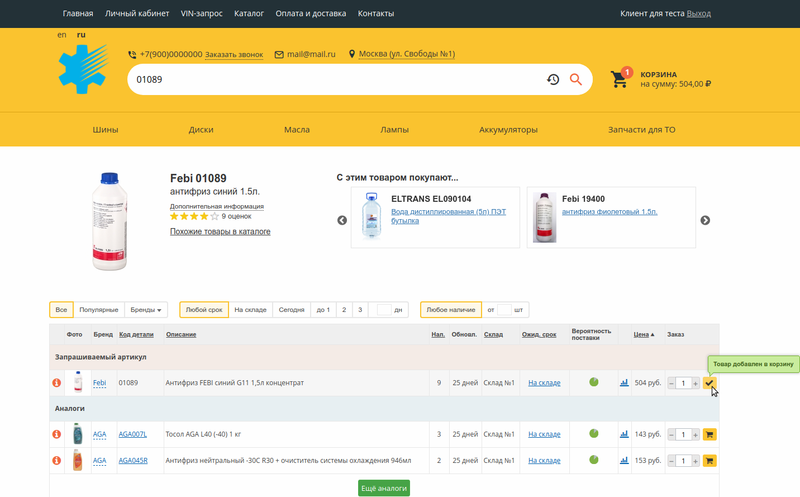Open search history clock icon
Image resolution: width=800 pixels, height=497 pixels.
553,80
